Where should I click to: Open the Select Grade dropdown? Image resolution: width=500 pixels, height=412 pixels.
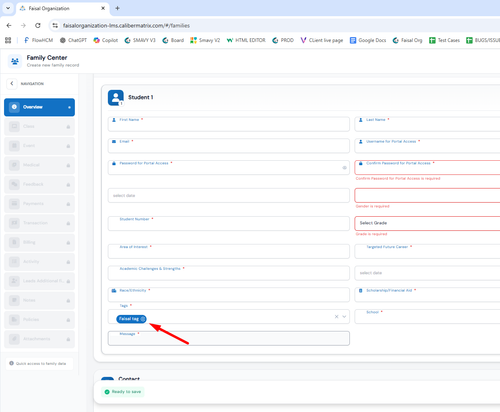(427, 223)
